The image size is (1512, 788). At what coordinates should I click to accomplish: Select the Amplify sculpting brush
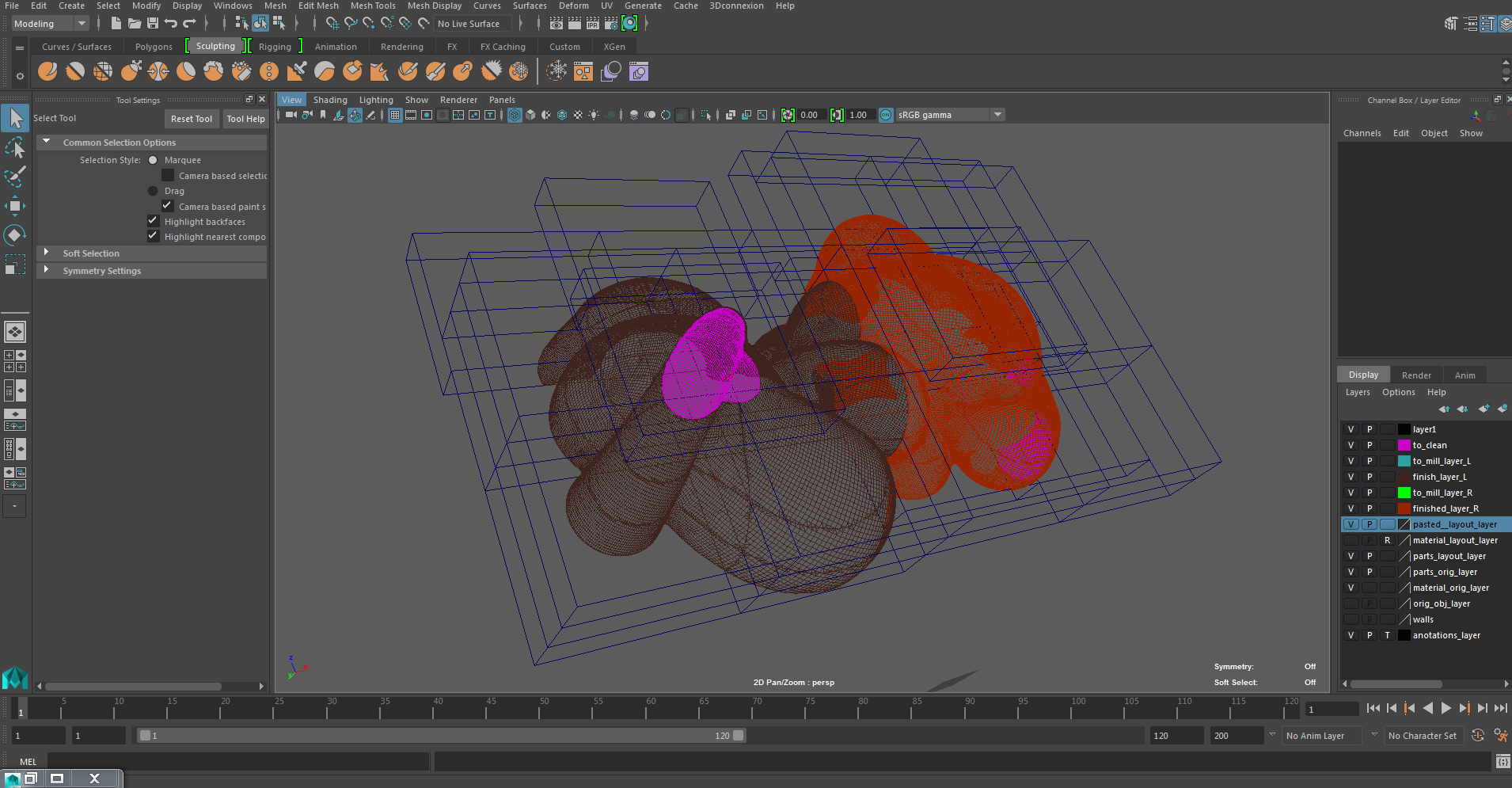pos(491,72)
